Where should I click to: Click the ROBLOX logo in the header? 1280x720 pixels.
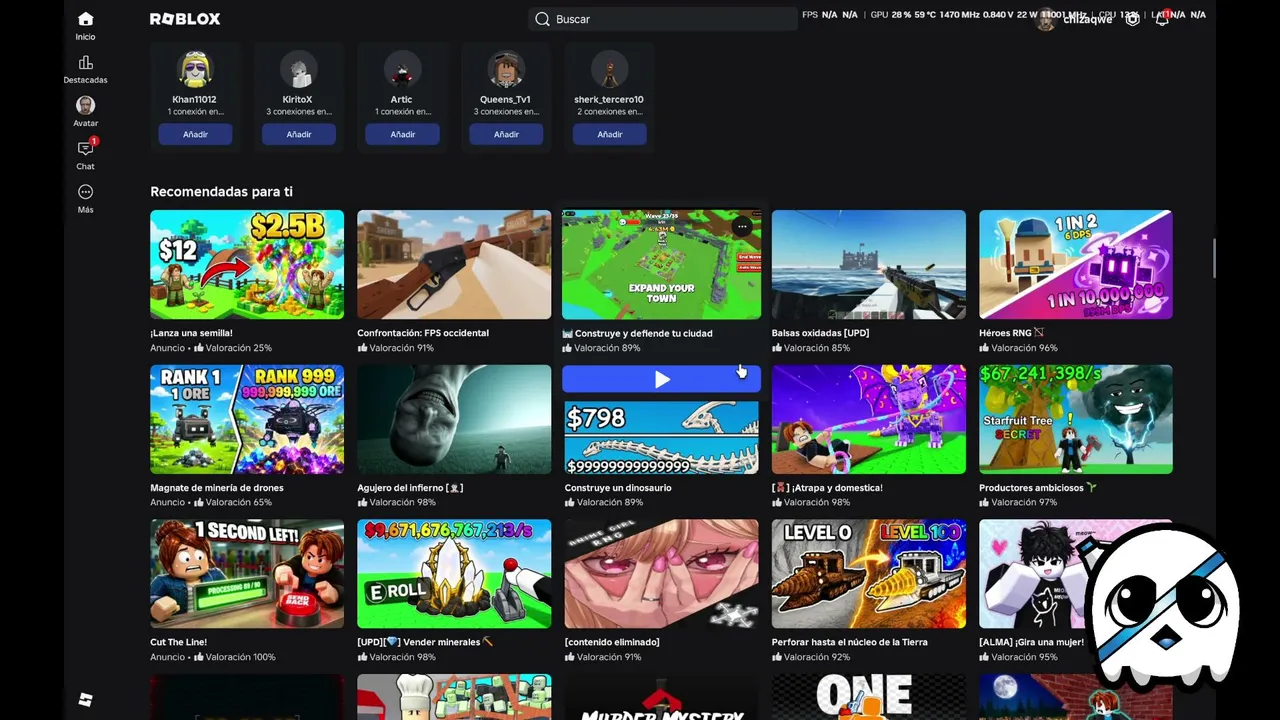(x=185, y=19)
